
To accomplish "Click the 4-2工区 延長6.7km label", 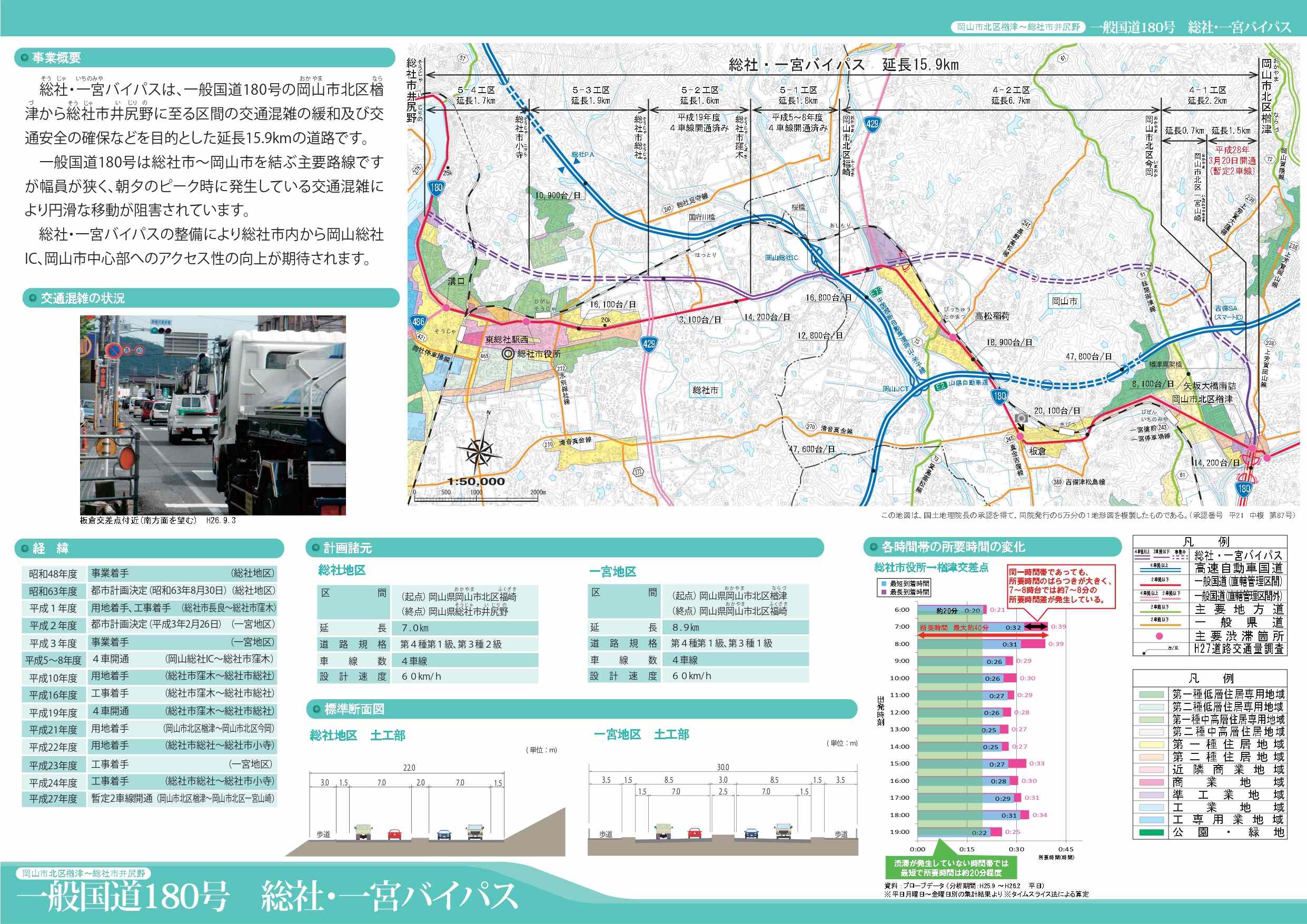I will point(1011,95).
